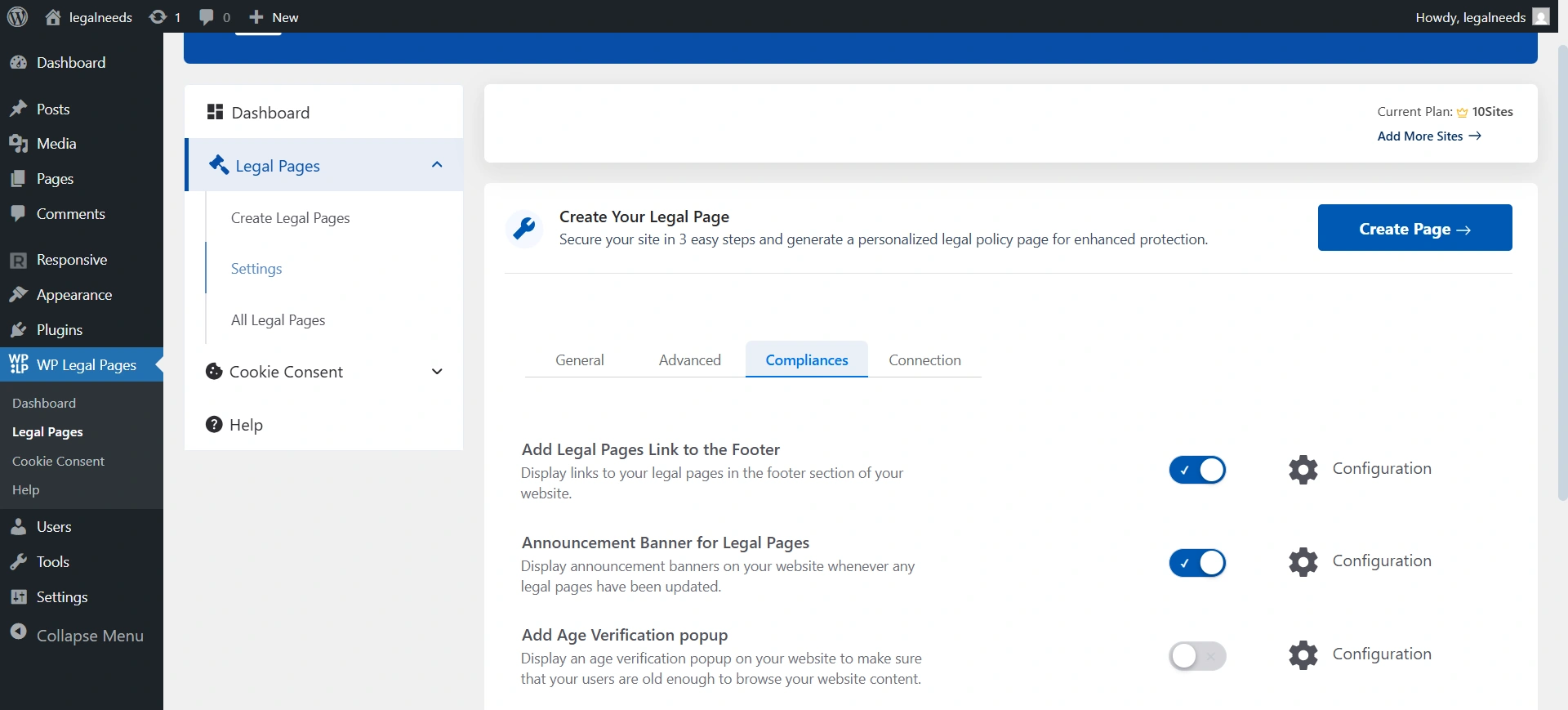The height and width of the screenshot is (710, 1568).
Task: Open gear icon for Announcement Banner configuration
Action: tap(1303, 562)
